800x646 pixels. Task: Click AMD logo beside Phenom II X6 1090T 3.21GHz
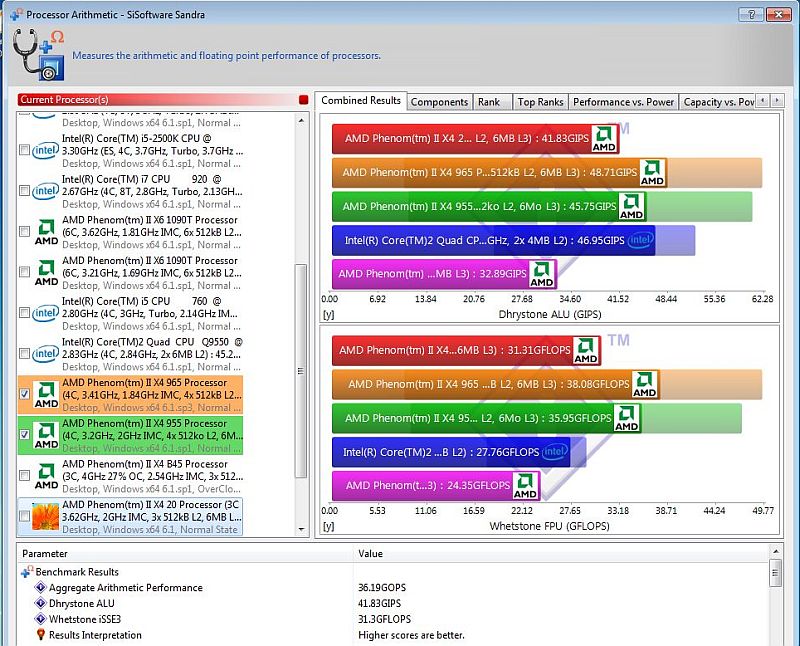point(46,272)
